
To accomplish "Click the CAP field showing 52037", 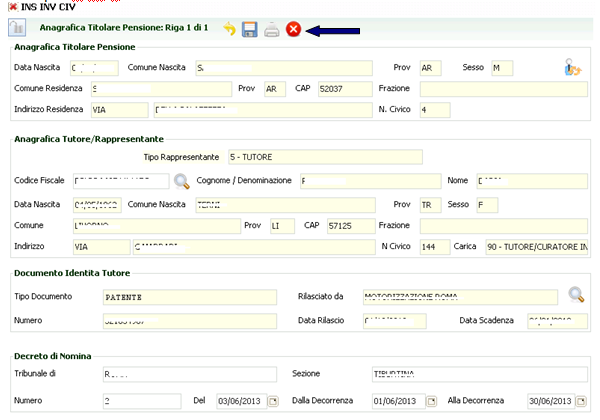I will [x=345, y=89].
